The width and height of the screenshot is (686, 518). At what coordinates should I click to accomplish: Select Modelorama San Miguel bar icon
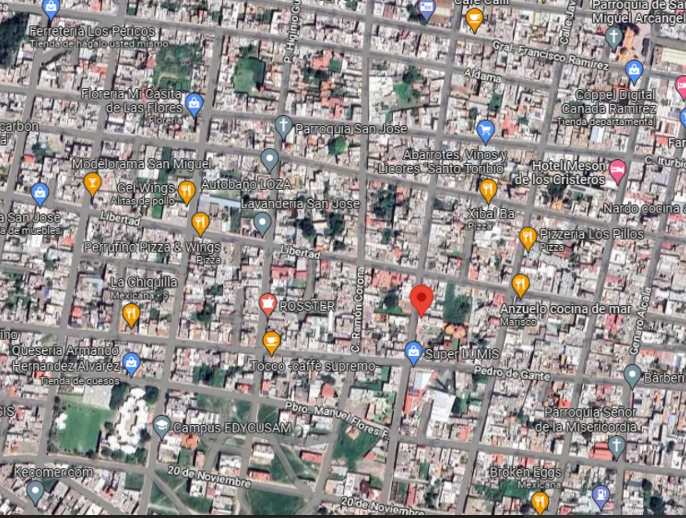pos(92,184)
